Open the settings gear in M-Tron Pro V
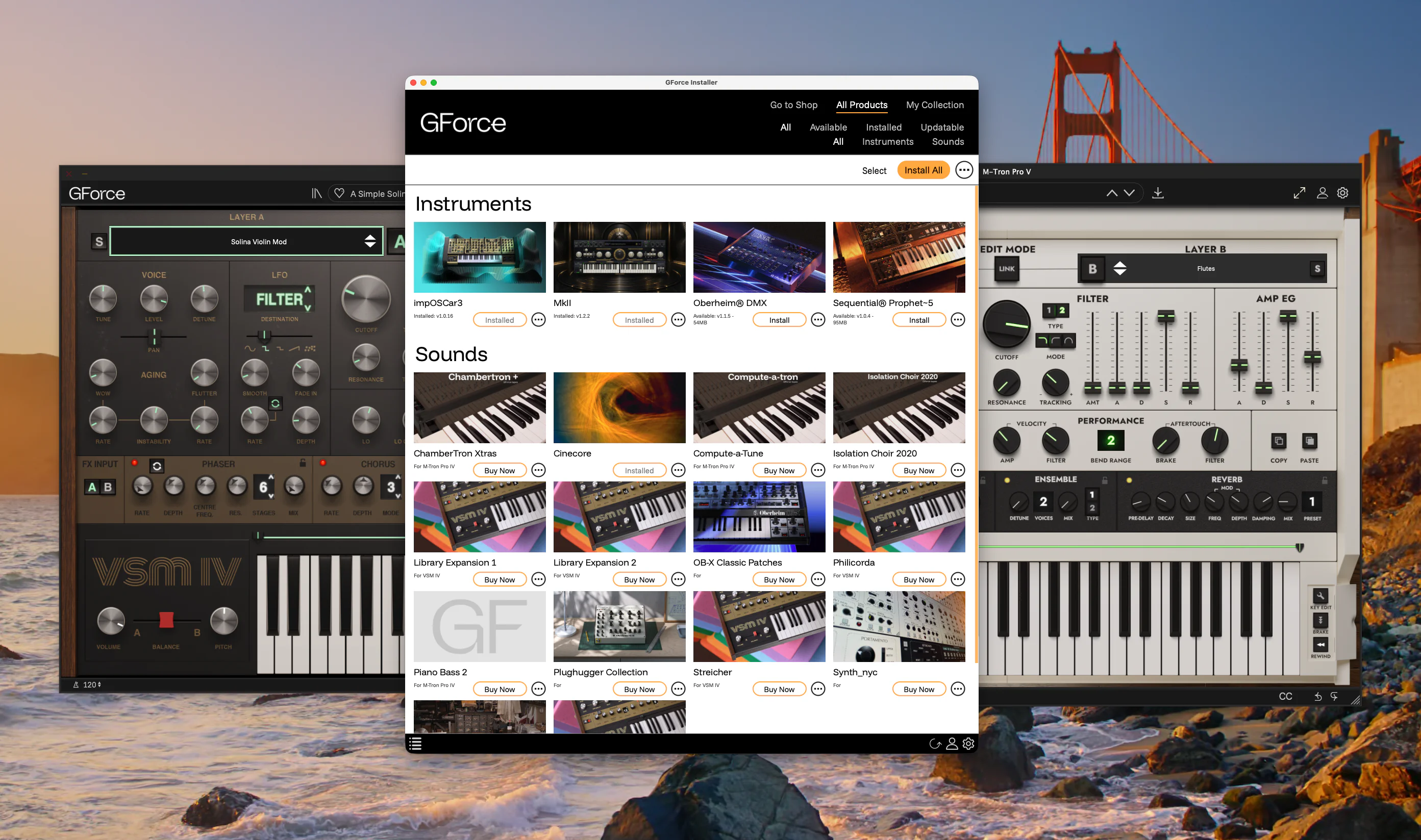Image resolution: width=1421 pixels, height=840 pixels. tap(1342, 193)
